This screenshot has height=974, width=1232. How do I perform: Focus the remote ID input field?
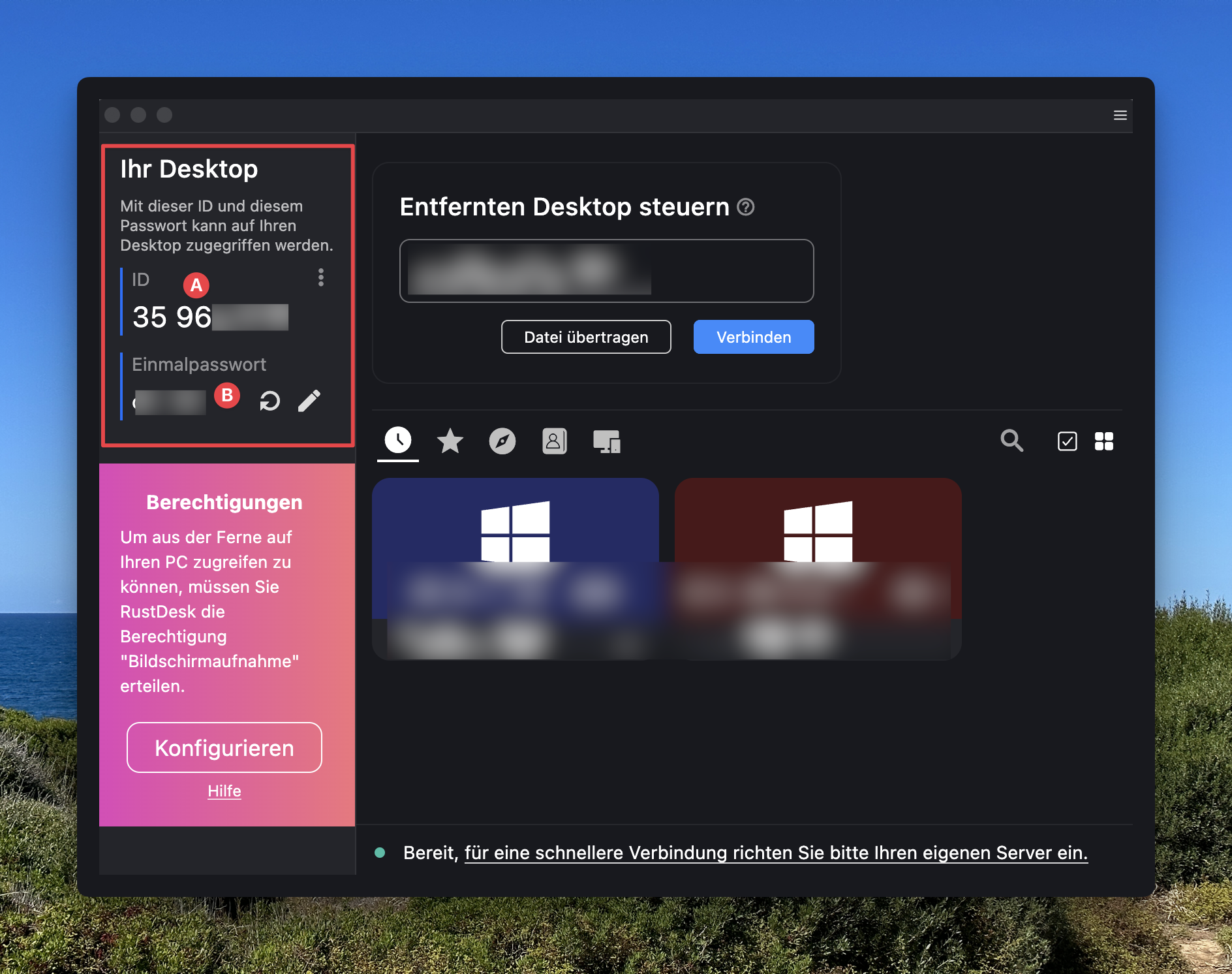tap(606, 272)
